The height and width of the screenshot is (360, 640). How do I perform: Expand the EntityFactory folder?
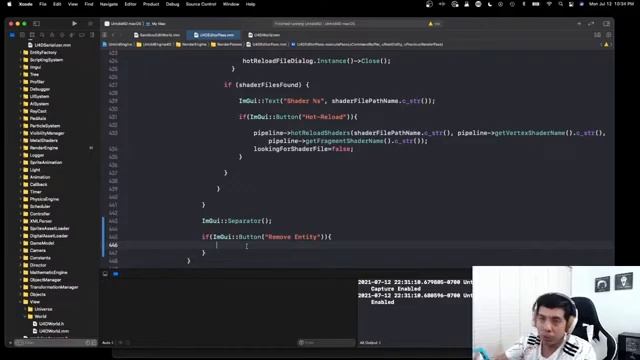tap(21, 53)
